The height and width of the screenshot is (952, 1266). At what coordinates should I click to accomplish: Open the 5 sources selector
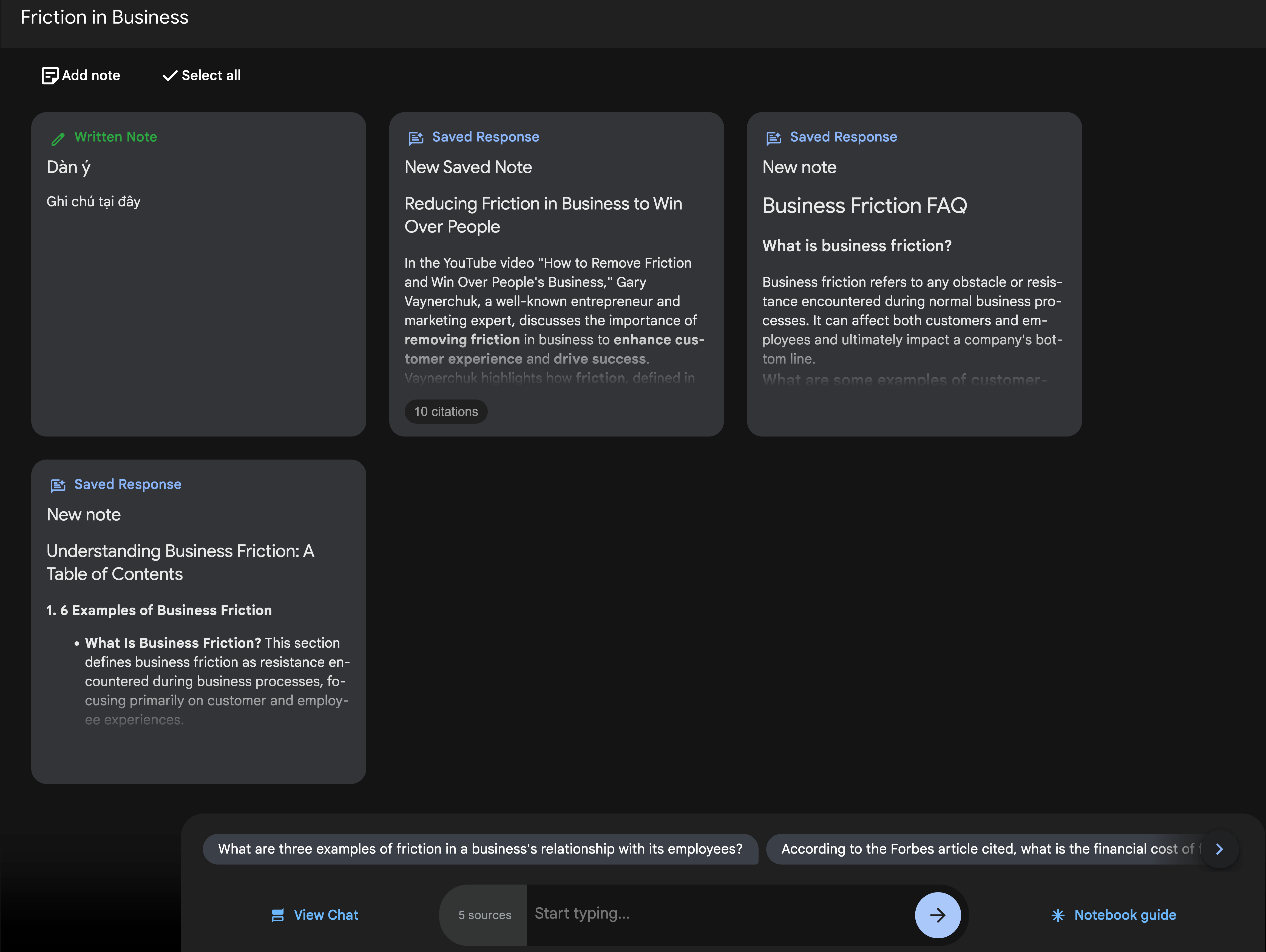[484, 915]
